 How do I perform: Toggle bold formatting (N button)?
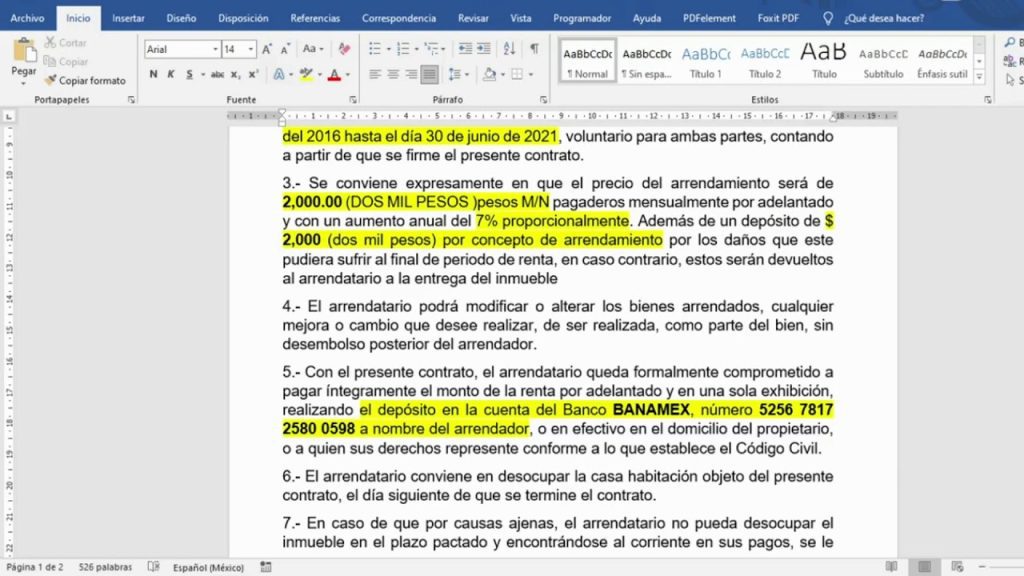[154, 74]
